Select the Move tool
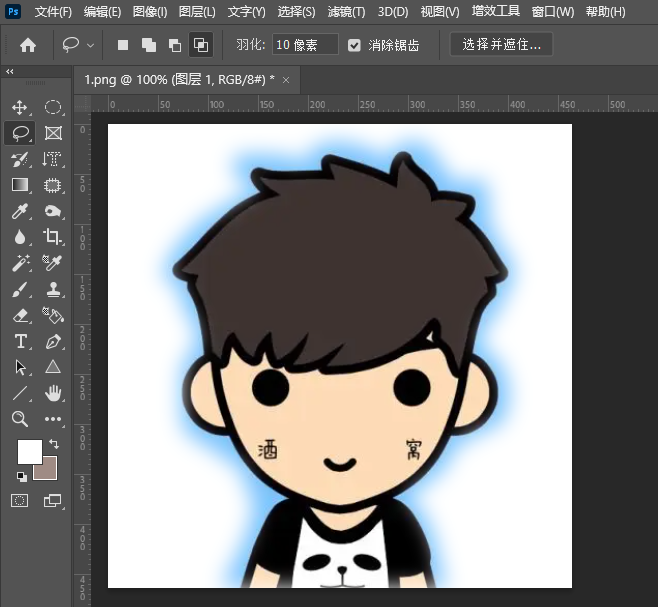658x607 pixels. pyautogui.click(x=20, y=107)
